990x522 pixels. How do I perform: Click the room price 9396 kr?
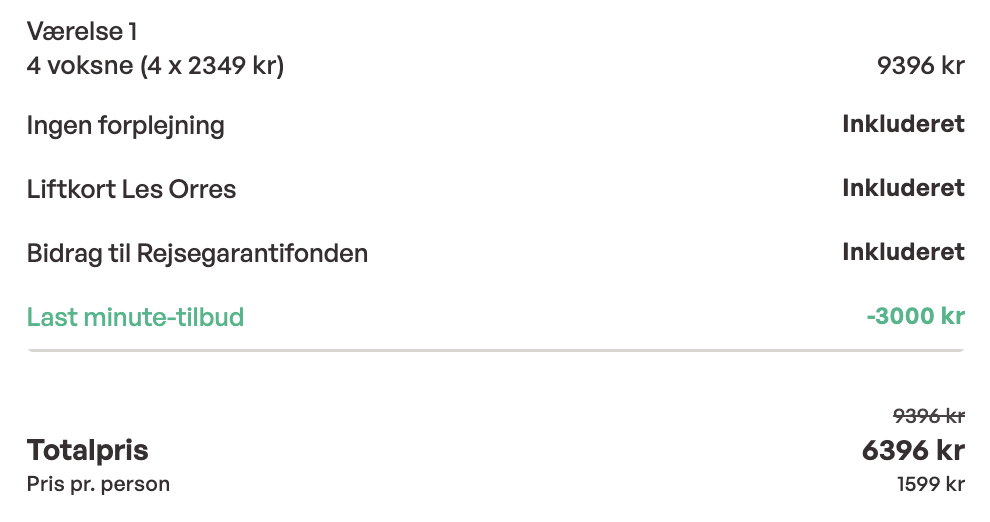click(x=920, y=67)
